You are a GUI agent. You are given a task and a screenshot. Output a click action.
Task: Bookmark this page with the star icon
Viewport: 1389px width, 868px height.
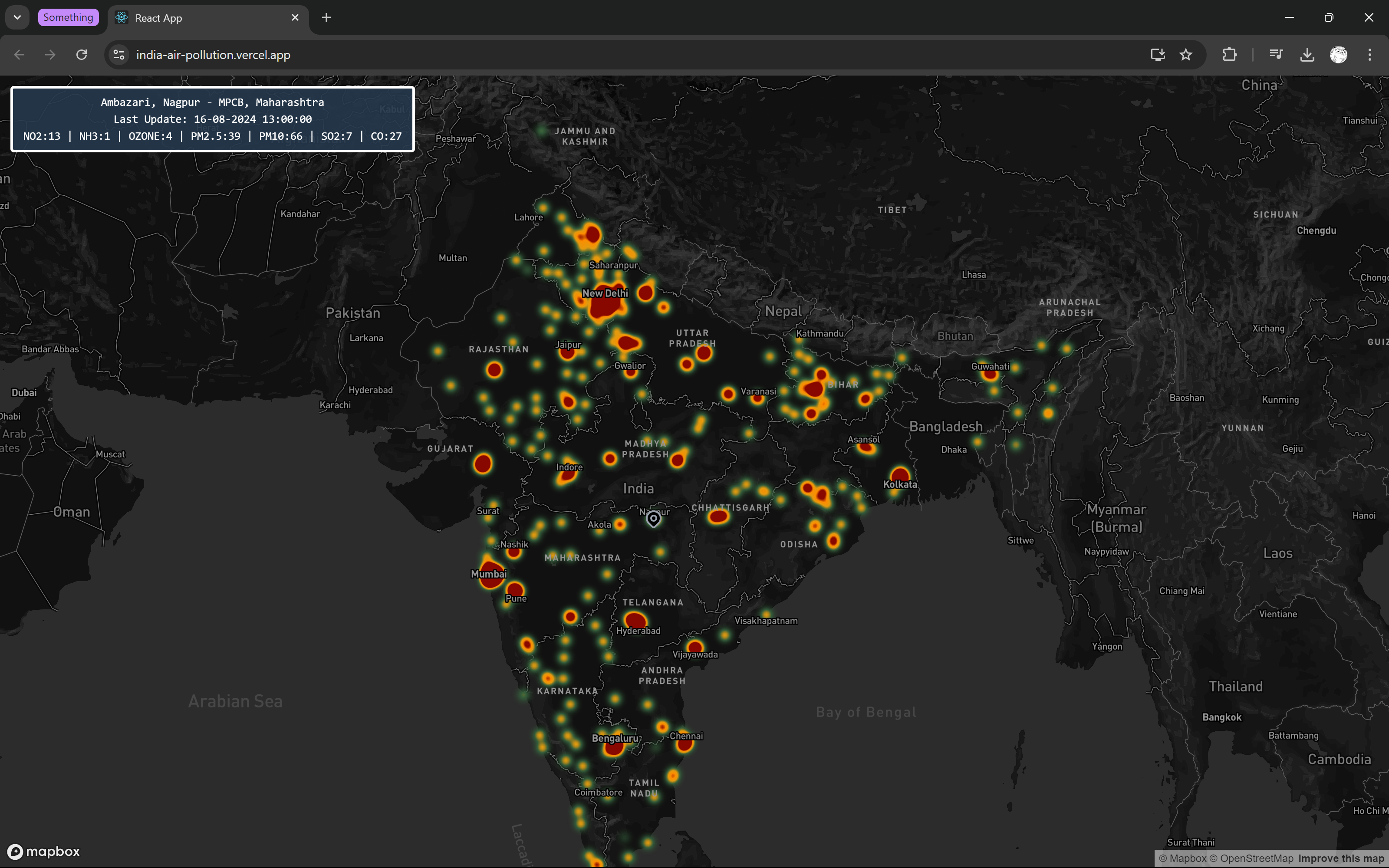pyautogui.click(x=1186, y=55)
